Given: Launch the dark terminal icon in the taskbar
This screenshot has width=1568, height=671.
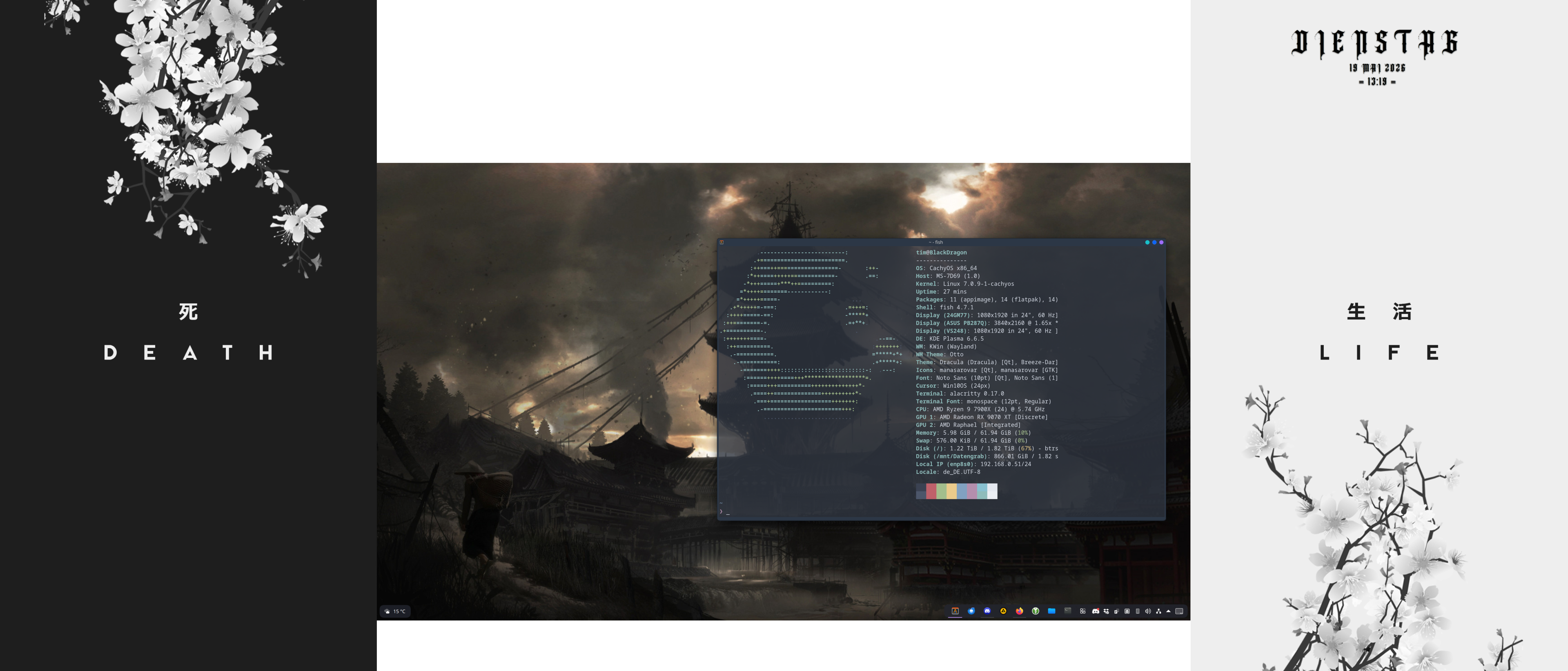Looking at the screenshot, I should [1068, 611].
